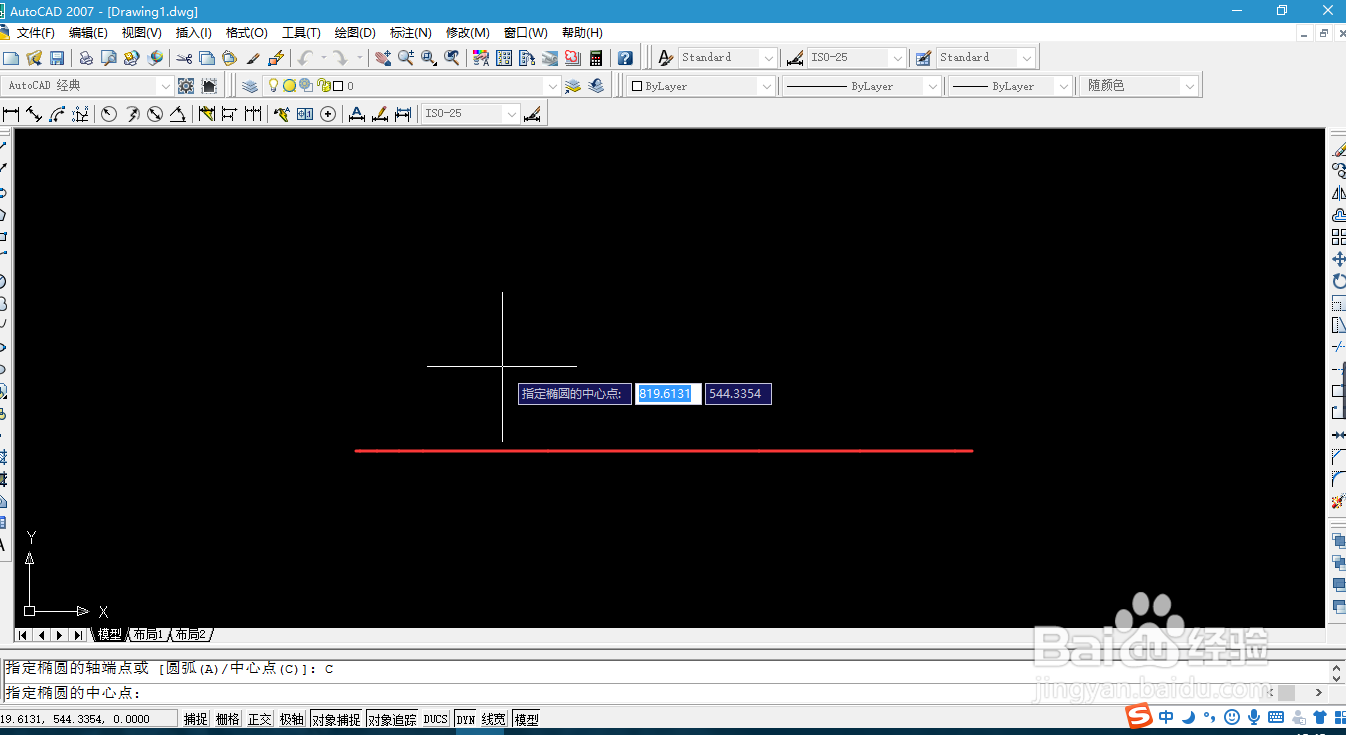Image resolution: width=1346 pixels, height=735 pixels.
Task: Select the Match Properties brush icon
Action: pos(253,58)
